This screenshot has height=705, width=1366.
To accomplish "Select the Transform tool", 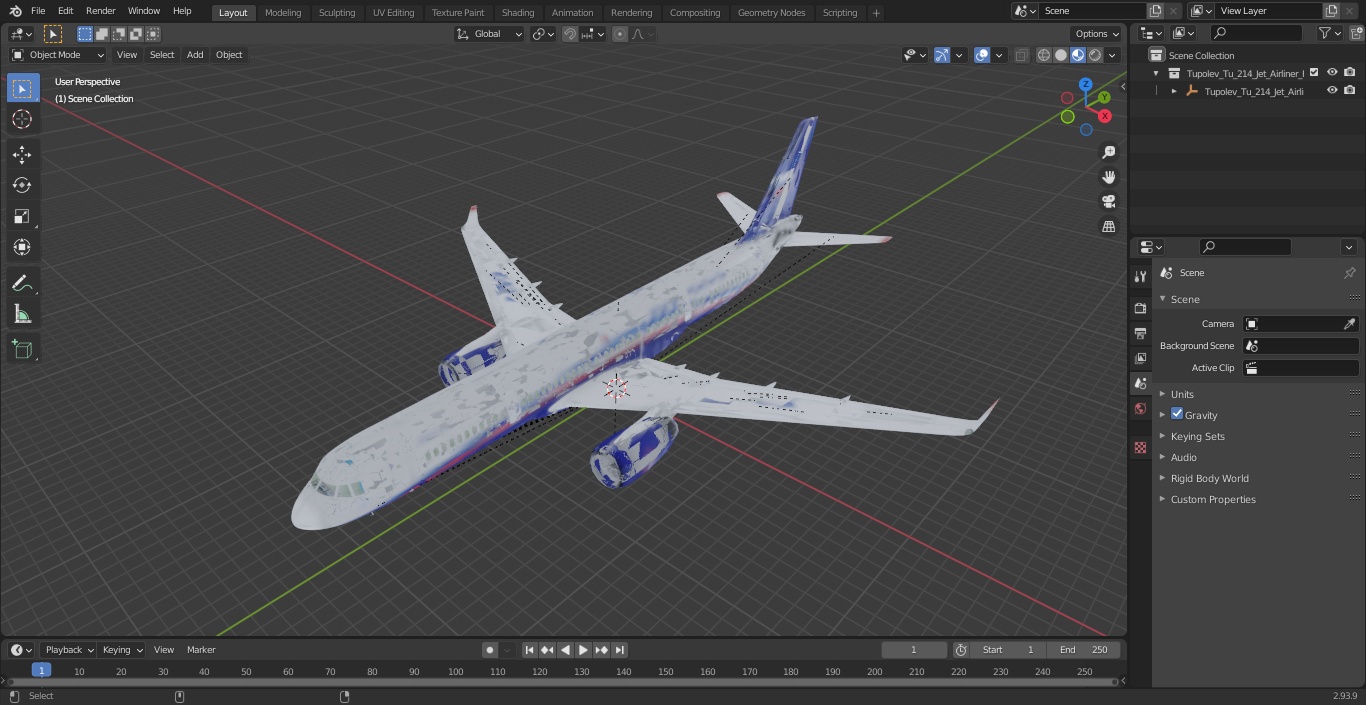I will (x=22, y=247).
